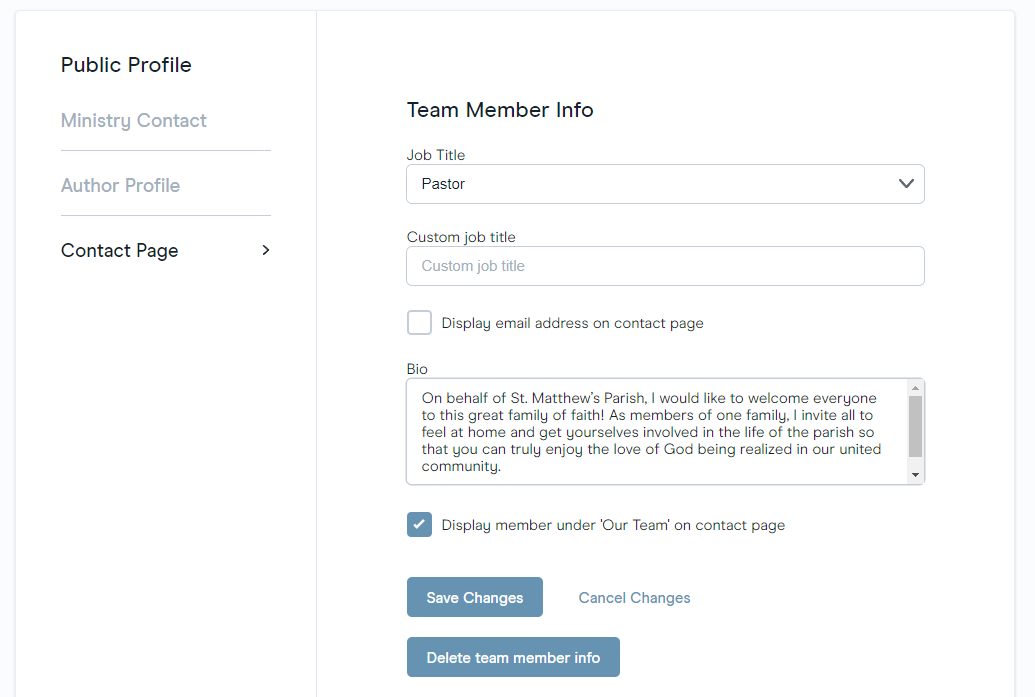Screen dimensions: 1035x697
Task: Click the Cancel Changes link
Action: [634, 598]
